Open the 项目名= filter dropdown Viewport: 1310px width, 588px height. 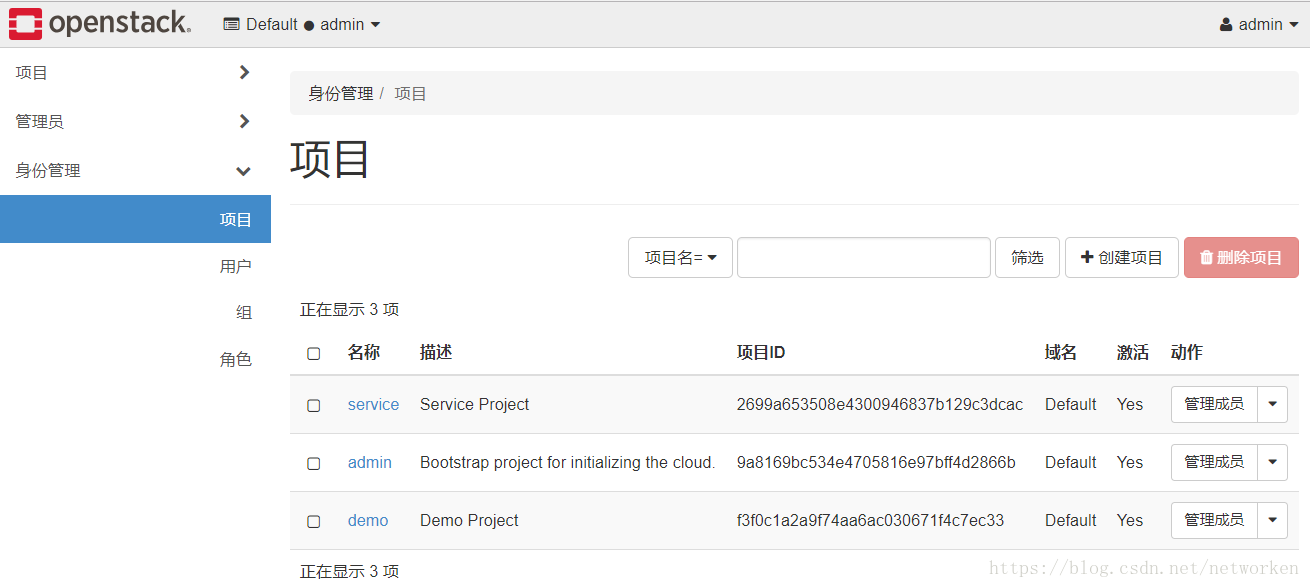point(680,257)
